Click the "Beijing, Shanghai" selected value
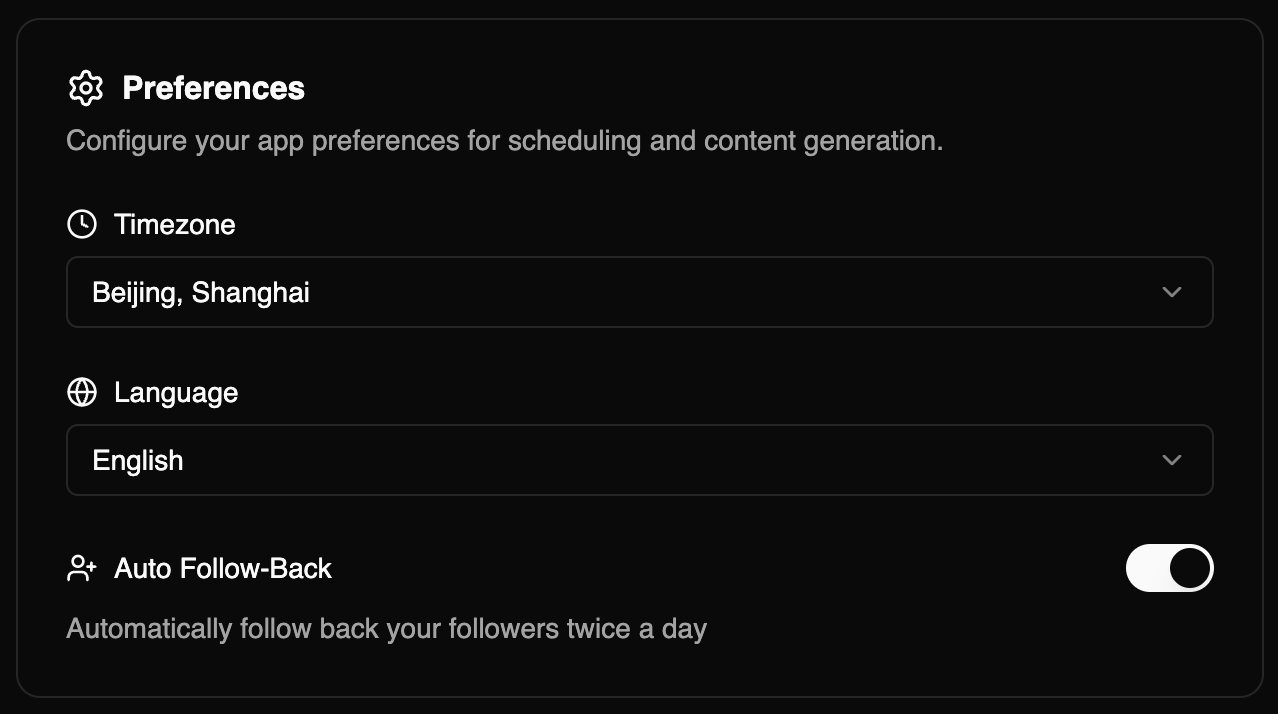This screenshot has width=1278, height=714. [201, 292]
